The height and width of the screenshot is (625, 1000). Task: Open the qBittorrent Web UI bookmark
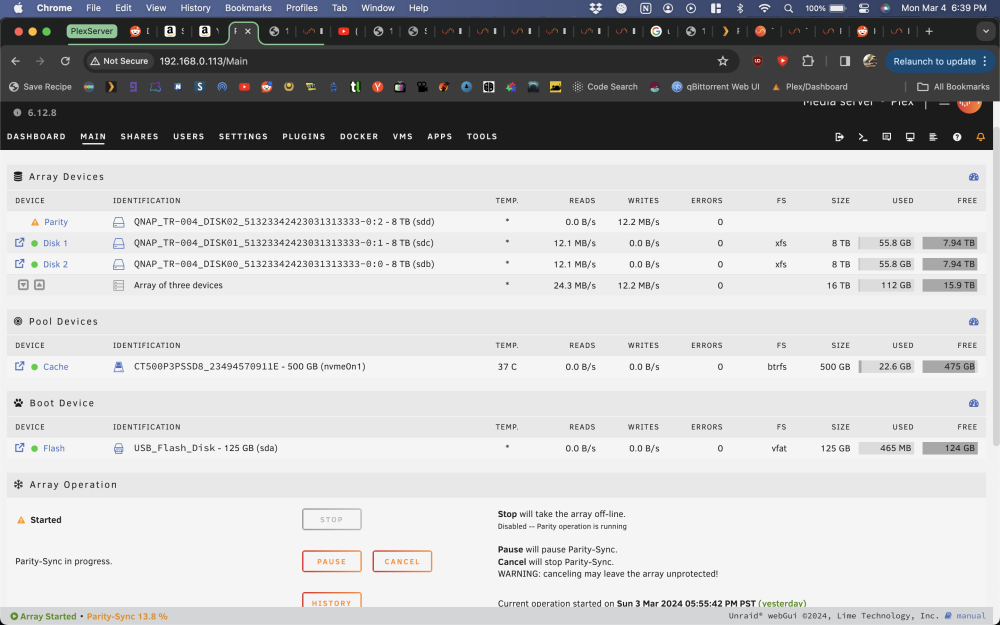point(716,87)
